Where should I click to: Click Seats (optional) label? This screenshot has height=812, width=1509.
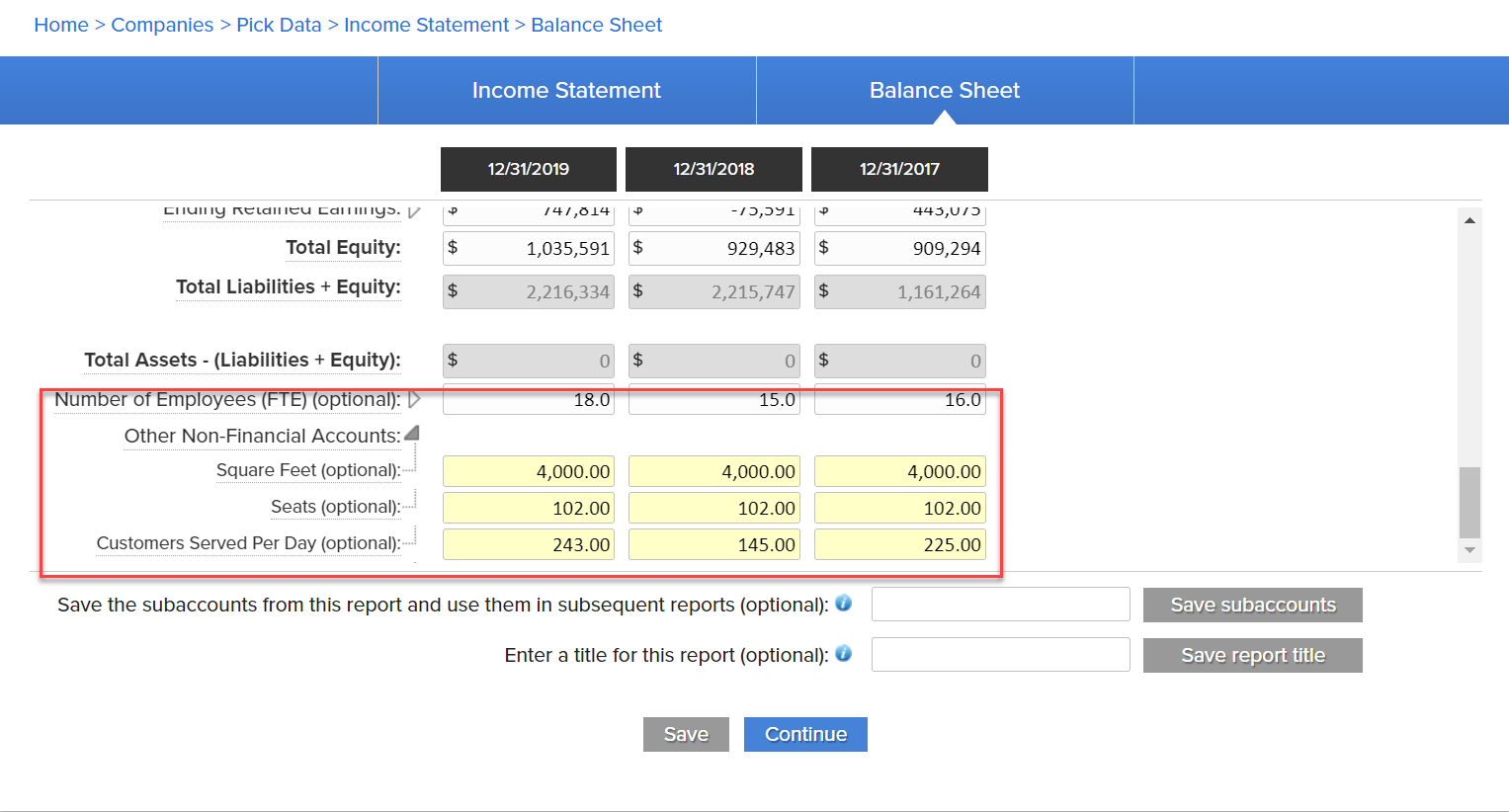336,507
